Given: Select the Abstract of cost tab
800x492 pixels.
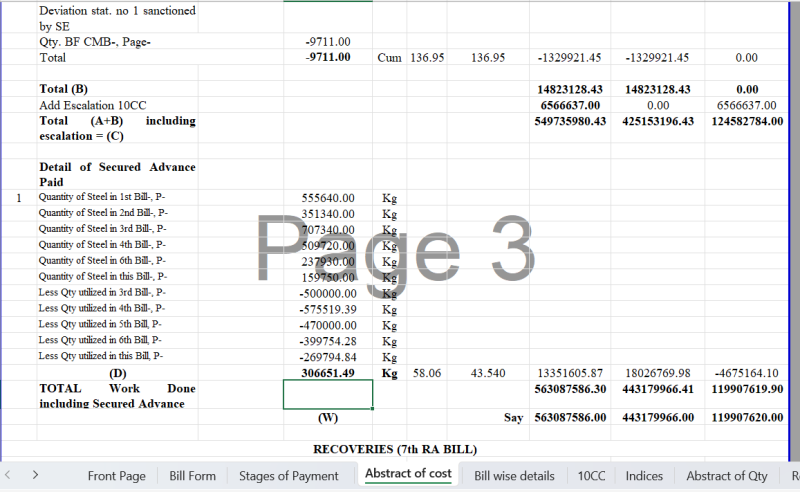Looking at the screenshot, I should click(x=408, y=474).
